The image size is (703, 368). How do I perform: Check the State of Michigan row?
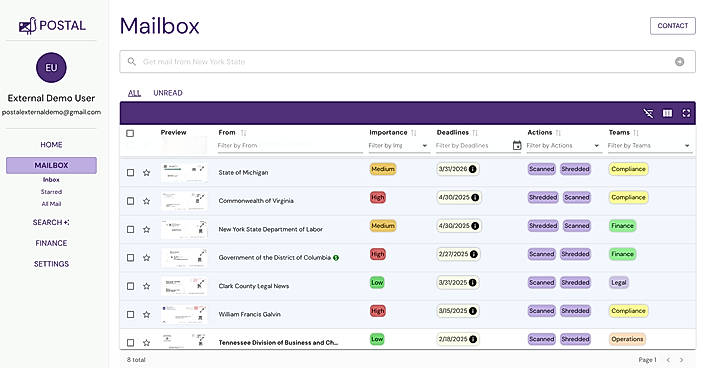(x=130, y=173)
